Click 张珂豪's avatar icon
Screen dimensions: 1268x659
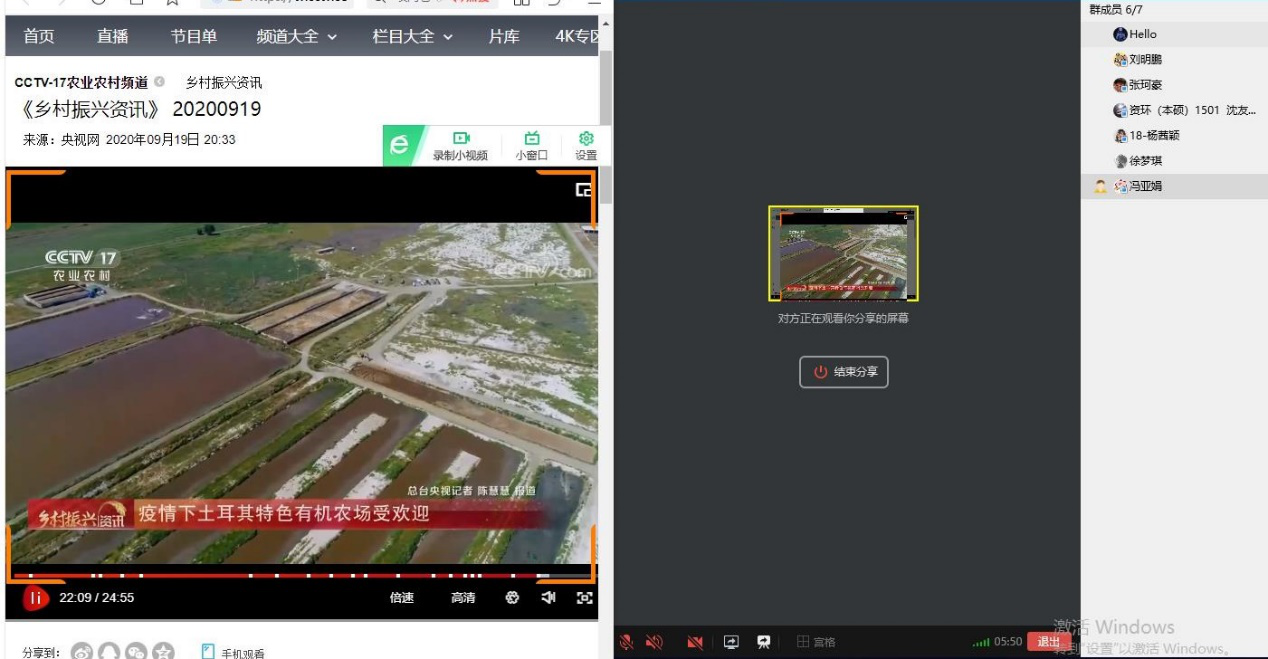point(1120,85)
